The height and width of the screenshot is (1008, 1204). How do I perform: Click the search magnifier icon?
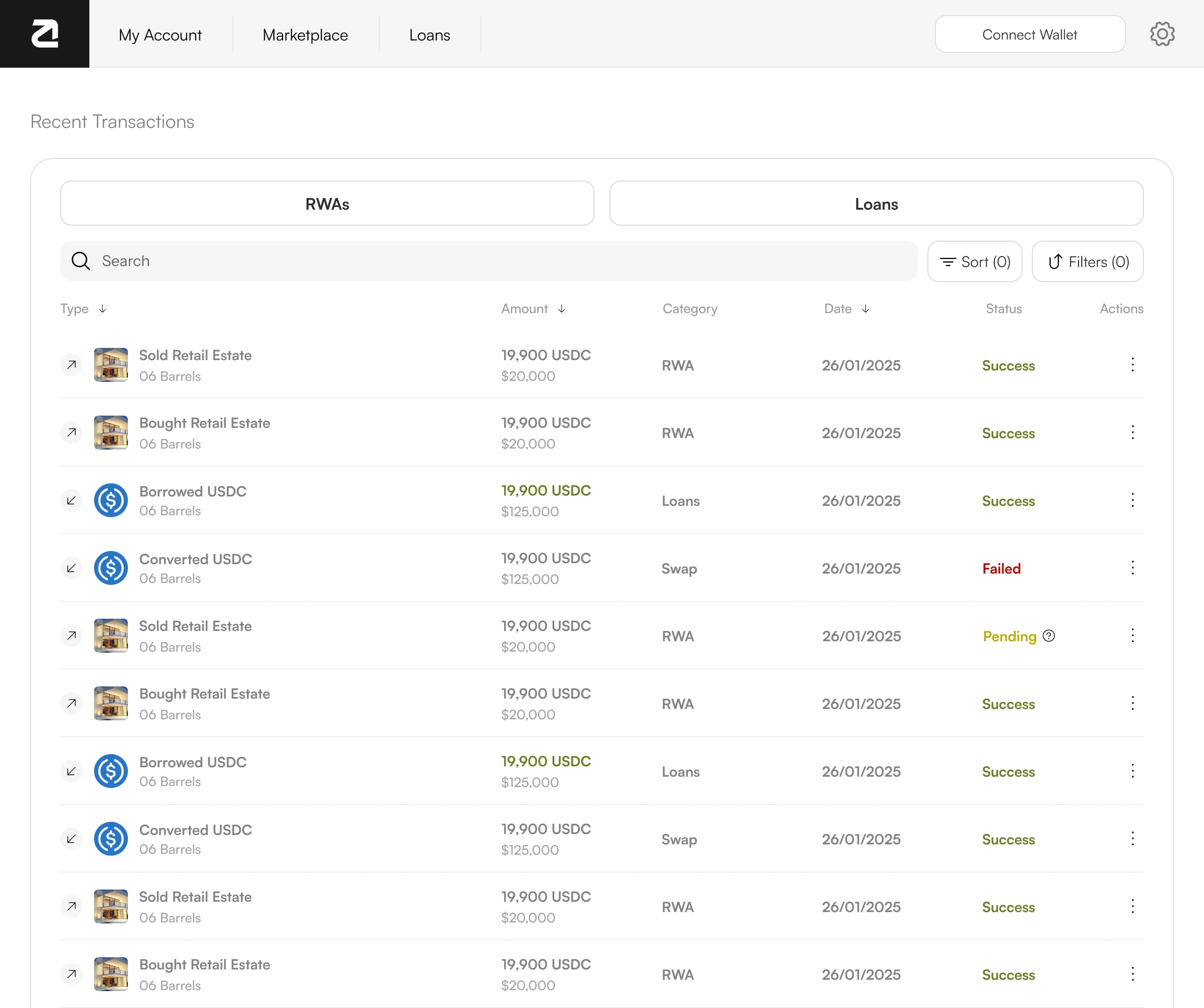pyautogui.click(x=81, y=261)
